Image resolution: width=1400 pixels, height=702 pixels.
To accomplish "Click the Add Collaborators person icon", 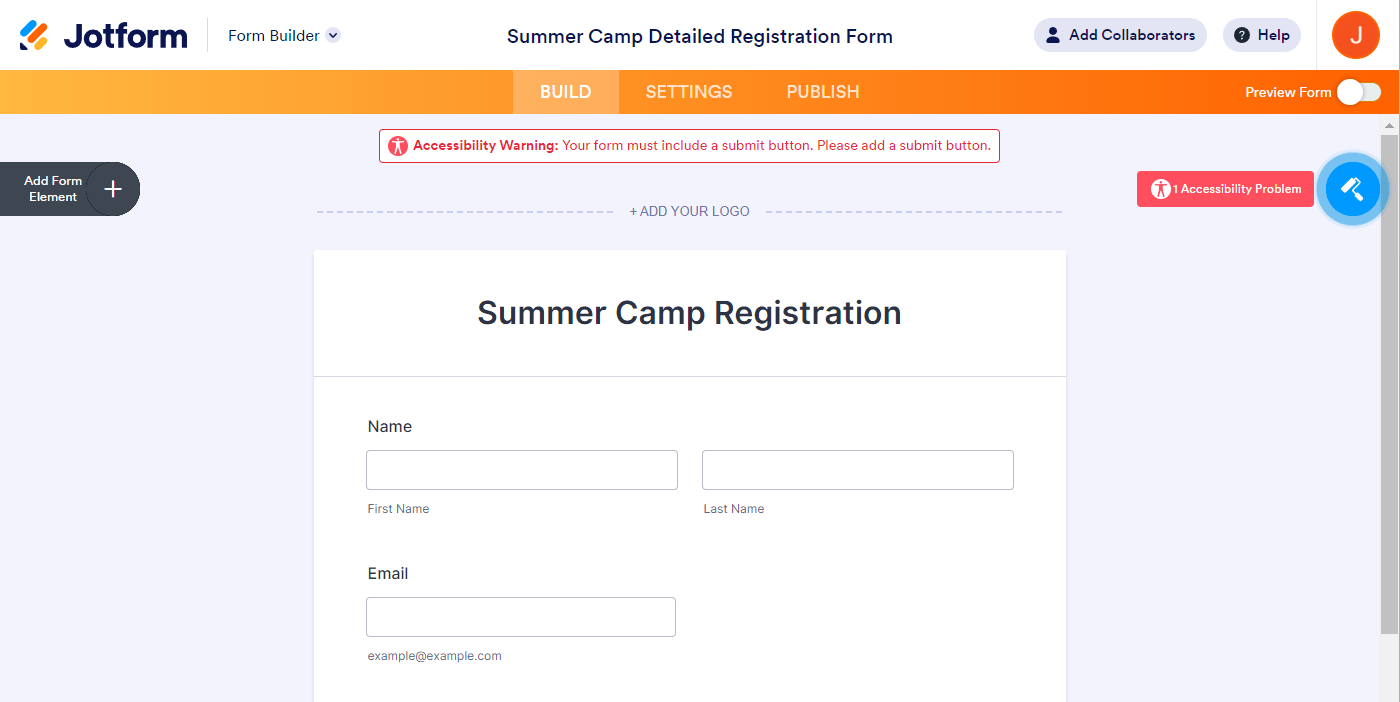I will [1052, 35].
